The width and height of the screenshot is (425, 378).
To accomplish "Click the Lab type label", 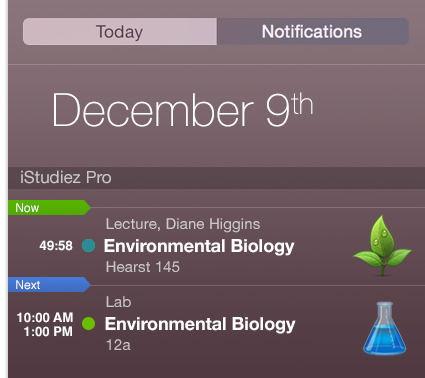I will click(x=118, y=302).
